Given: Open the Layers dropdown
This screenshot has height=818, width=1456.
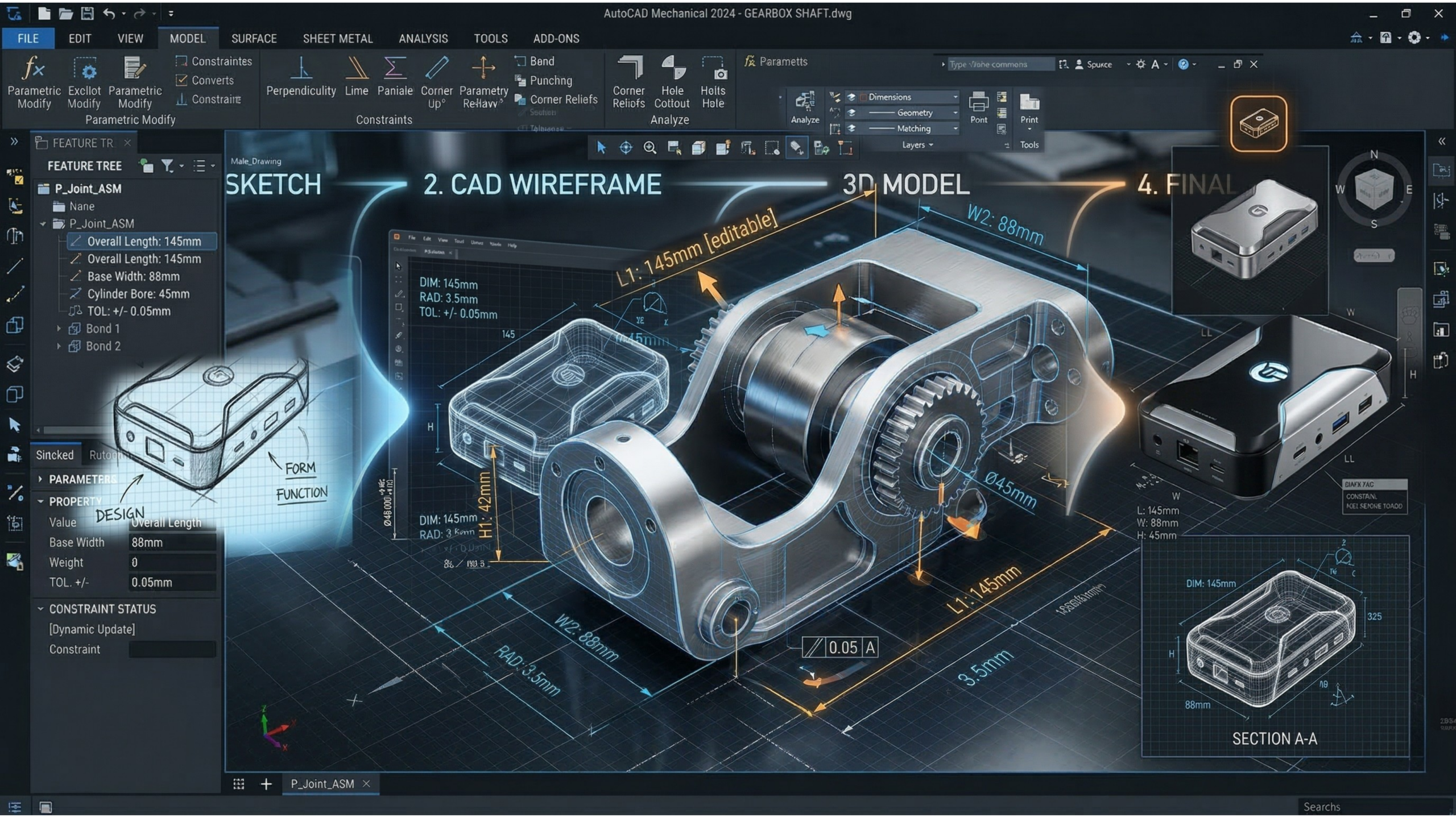Looking at the screenshot, I should (x=929, y=145).
